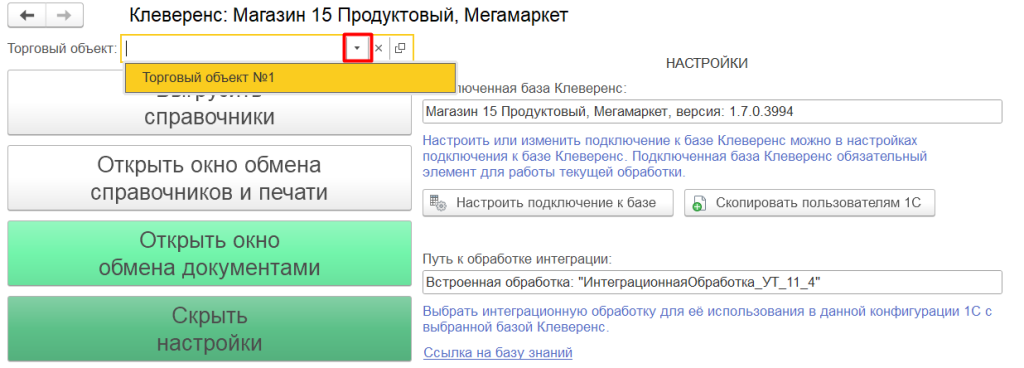Screen dimensions: 1024x368
Task: Clear the Торговый объект field with X
Action: tap(379, 48)
